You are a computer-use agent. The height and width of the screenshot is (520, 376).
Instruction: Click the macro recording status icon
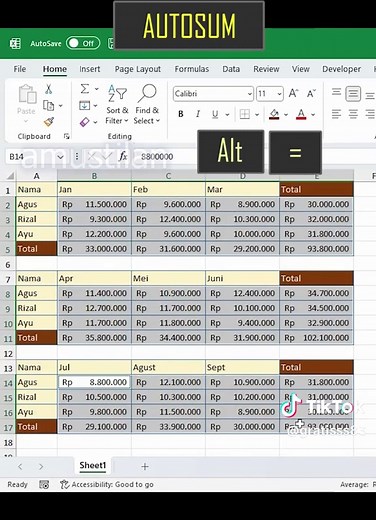[x=44, y=484]
